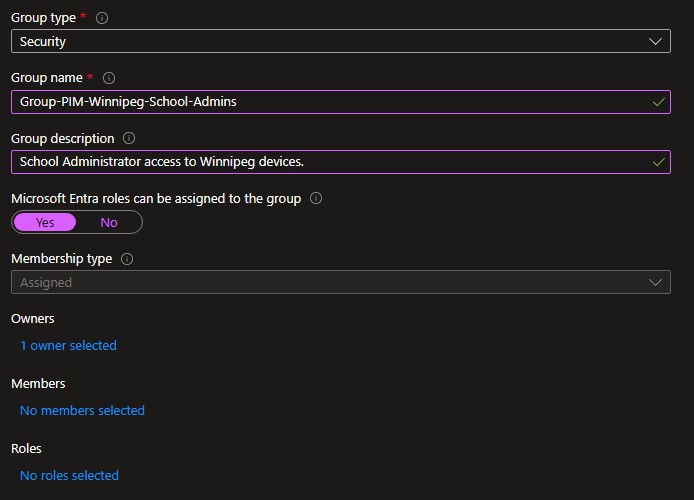Click the info icon beside Group type
The height and width of the screenshot is (500, 694).
pos(103,18)
